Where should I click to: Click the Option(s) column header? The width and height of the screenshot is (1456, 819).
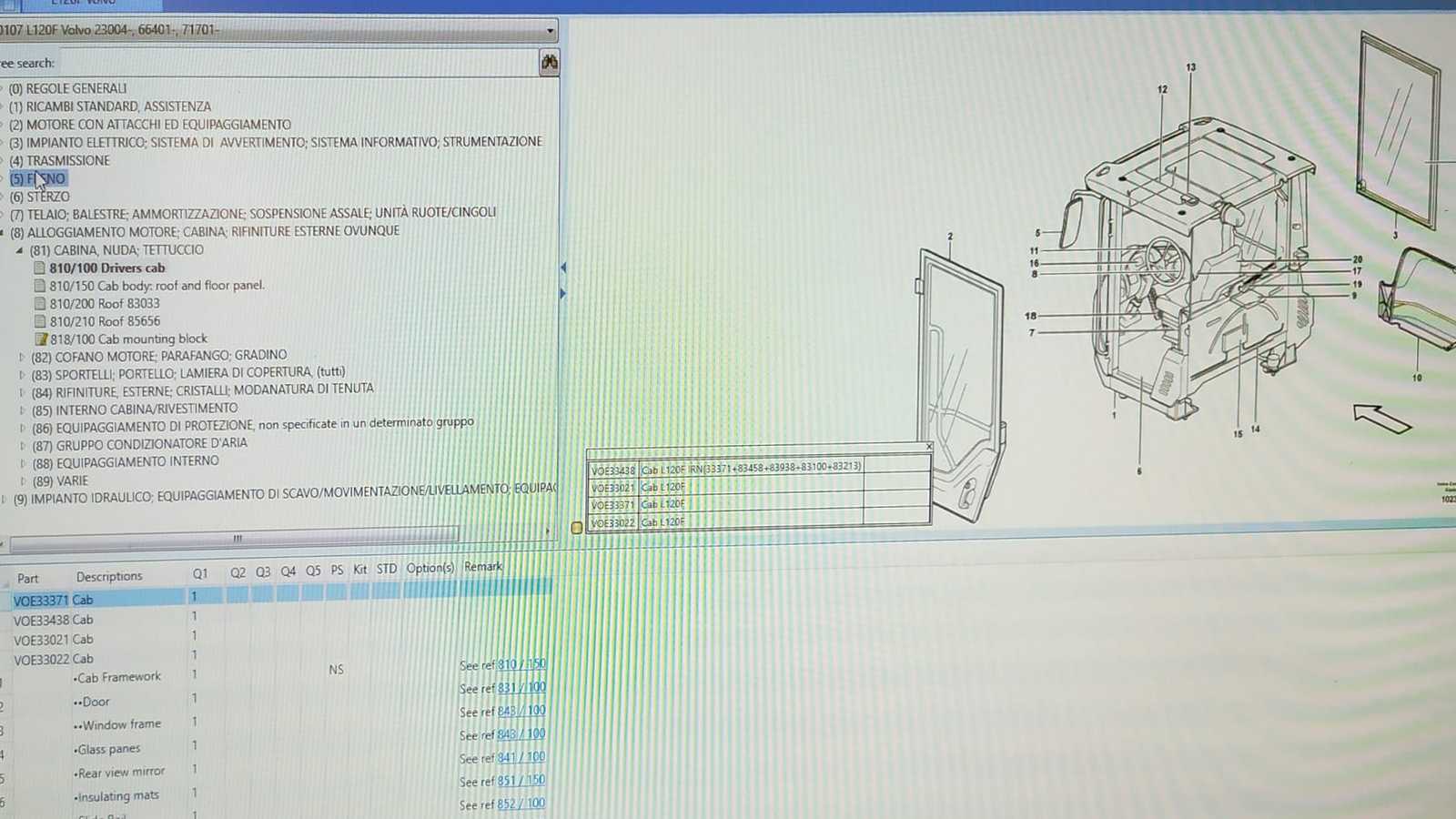[x=430, y=568]
